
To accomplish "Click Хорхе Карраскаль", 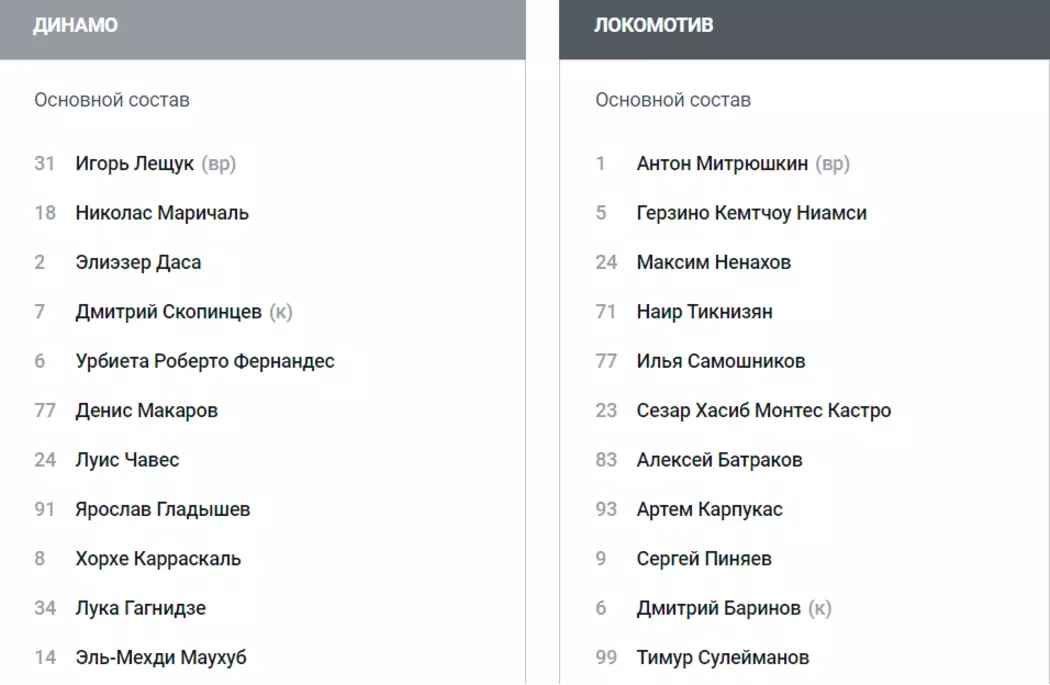I will click(x=158, y=559).
